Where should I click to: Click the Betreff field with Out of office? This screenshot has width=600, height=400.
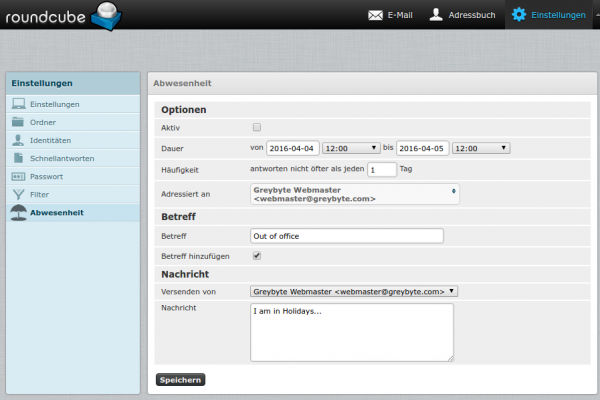click(x=346, y=236)
